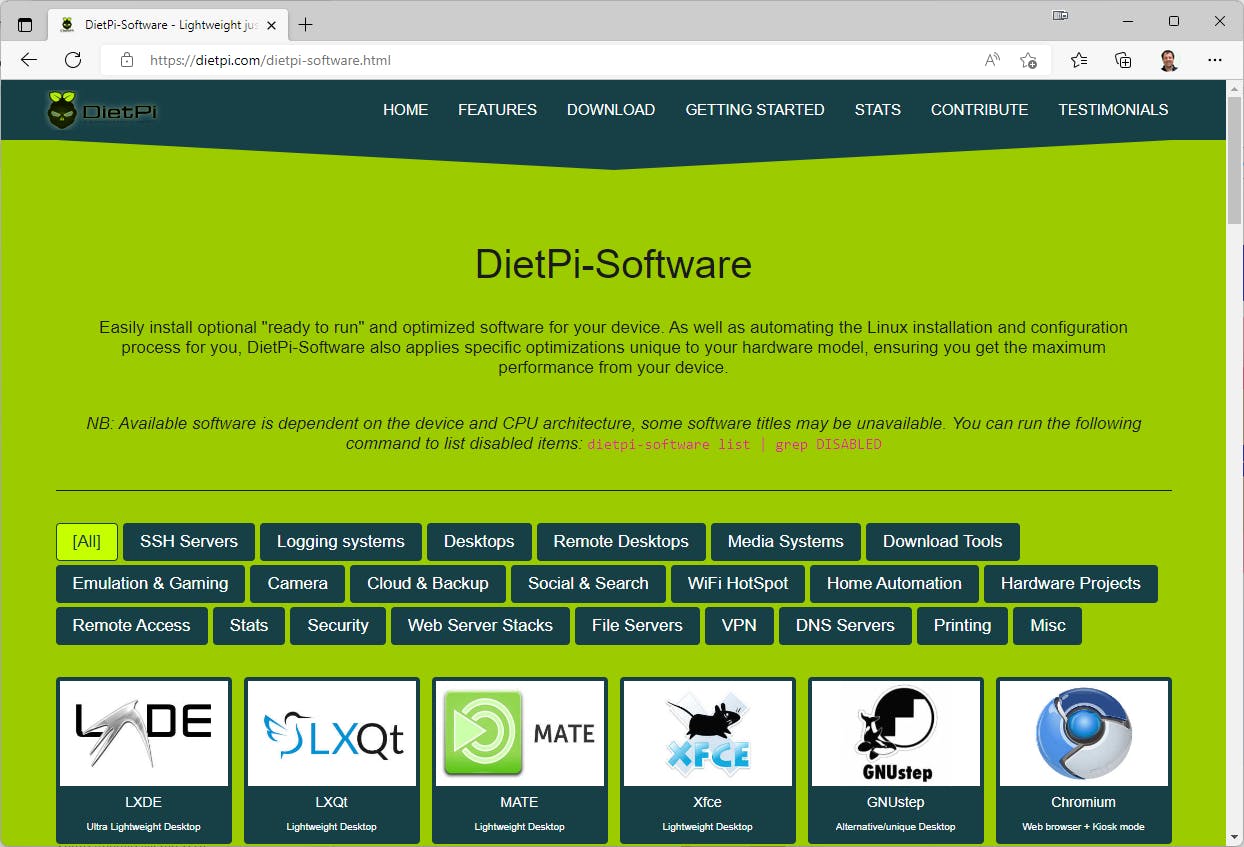
Task: Click the scrollbar down arrow
Action: [x=1235, y=837]
